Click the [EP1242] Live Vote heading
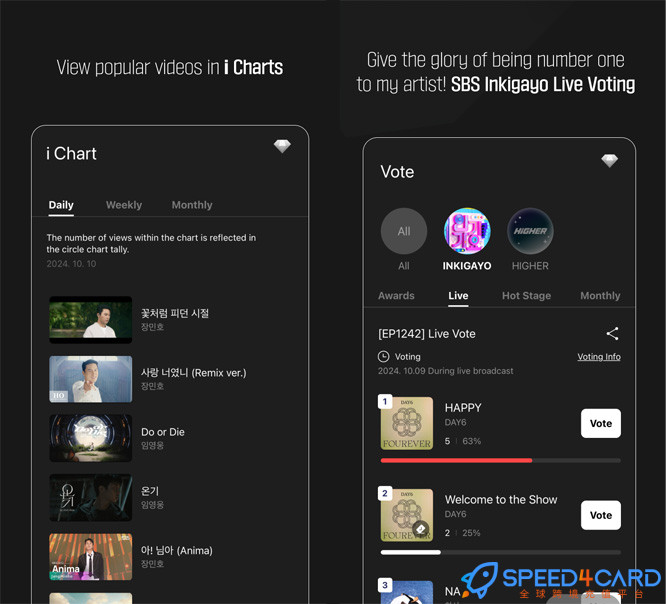This screenshot has height=604, width=666. [x=427, y=334]
